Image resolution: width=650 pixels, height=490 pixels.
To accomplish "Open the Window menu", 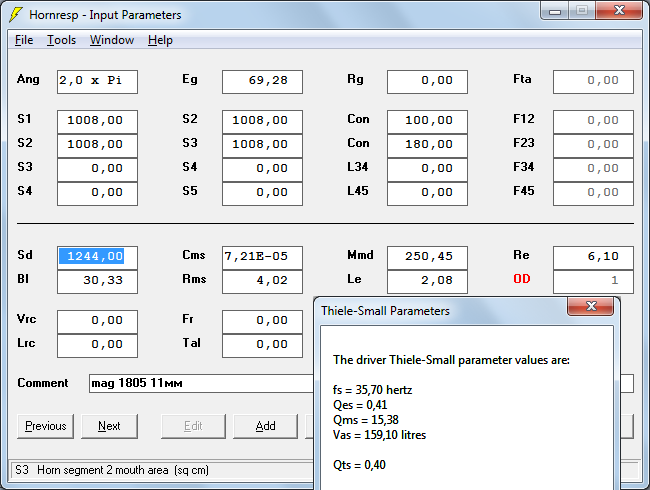I will click(x=111, y=40).
